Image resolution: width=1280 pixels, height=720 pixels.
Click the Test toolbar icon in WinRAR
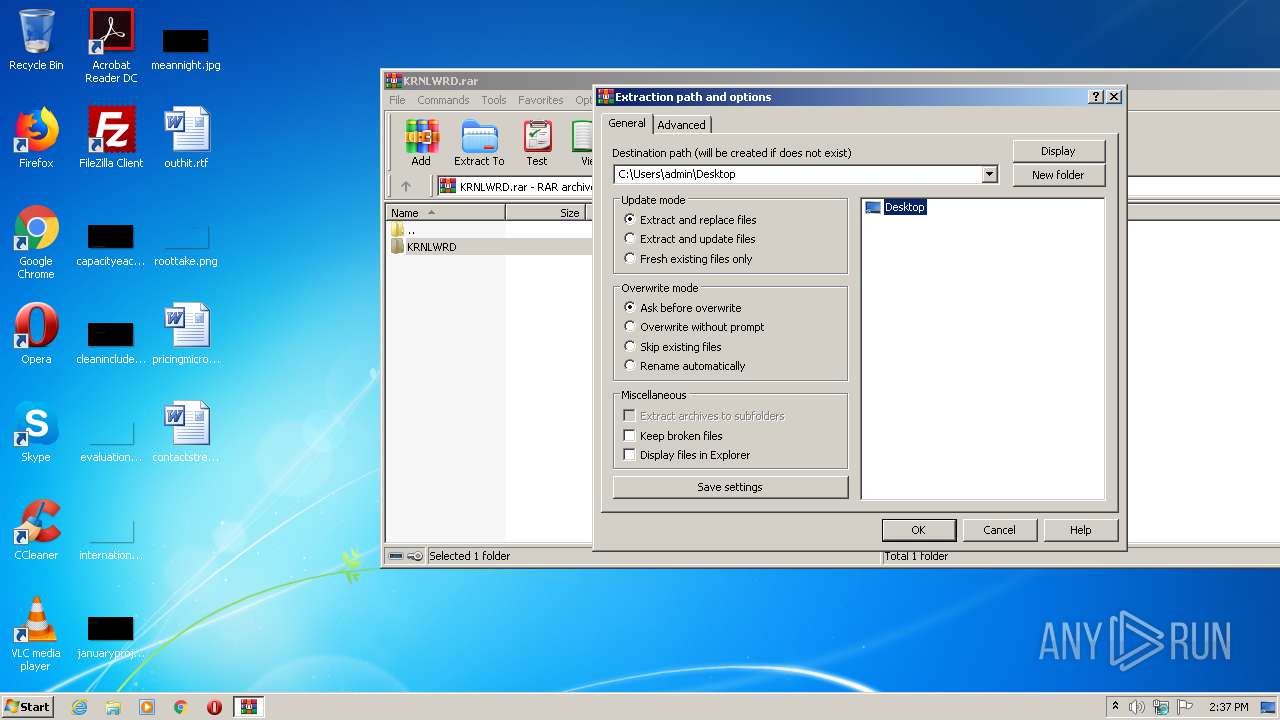[x=537, y=143]
